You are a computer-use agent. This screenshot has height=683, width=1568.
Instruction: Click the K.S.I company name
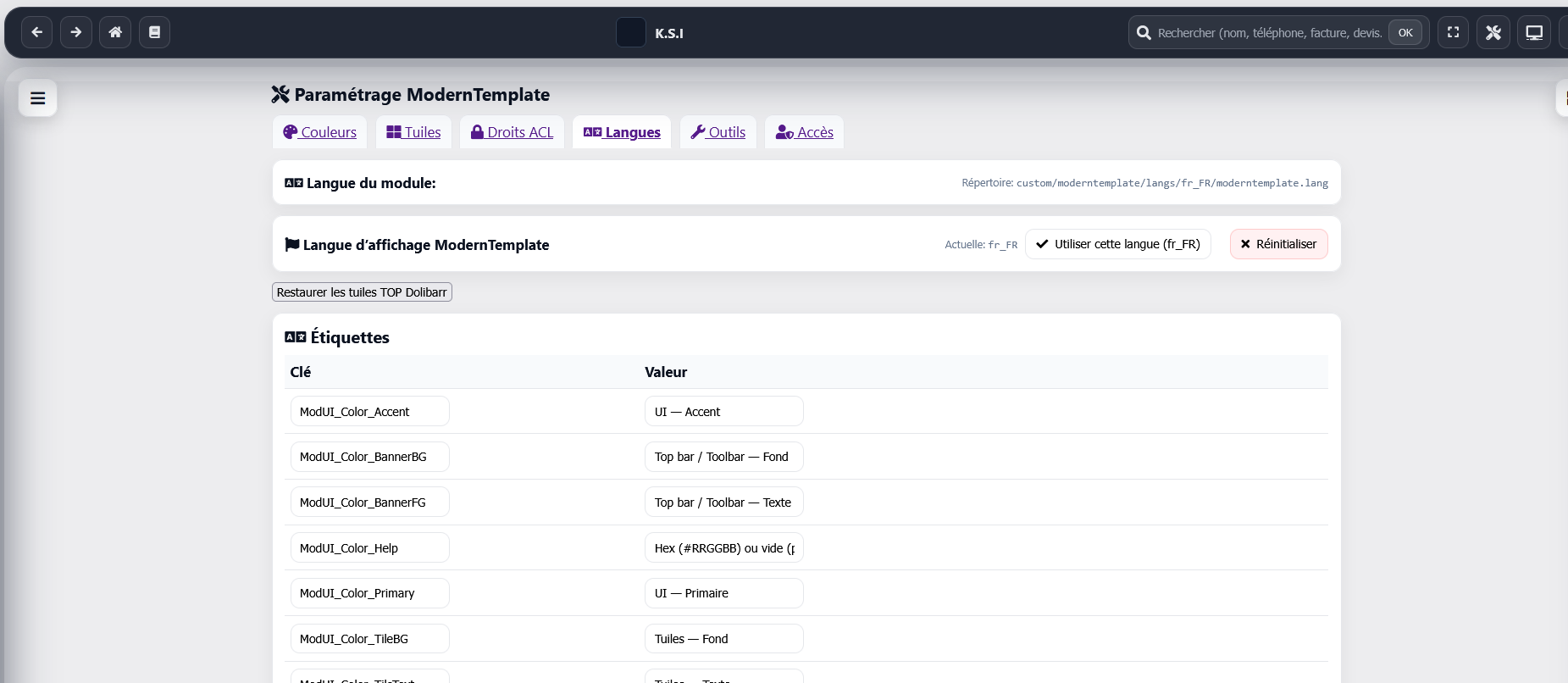click(x=669, y=33)
